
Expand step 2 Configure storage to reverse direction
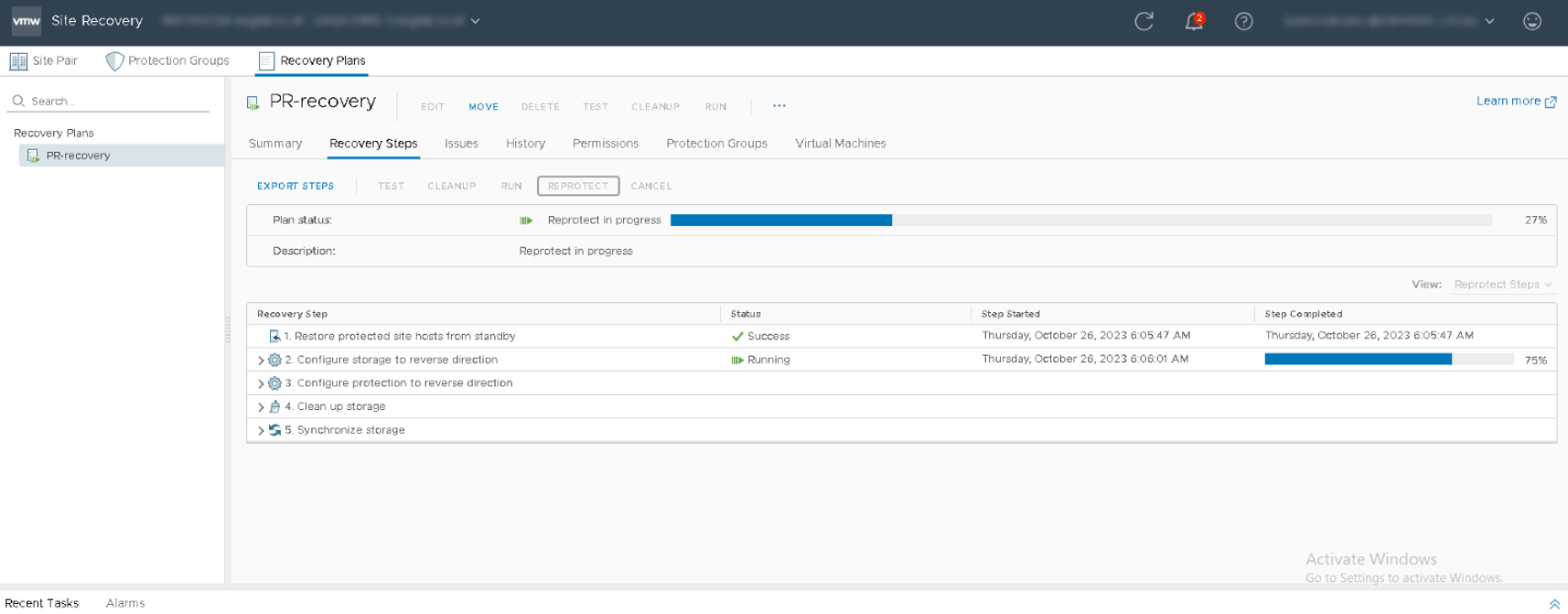[261, 361]
